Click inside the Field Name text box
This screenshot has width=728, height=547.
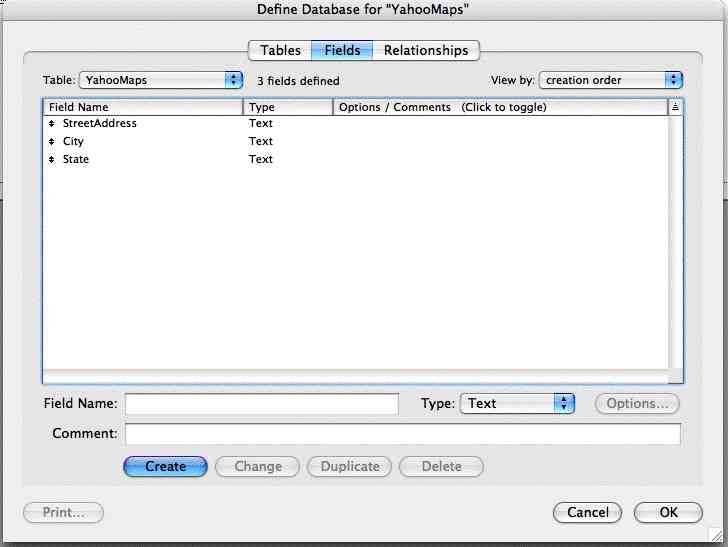point(261,404)
